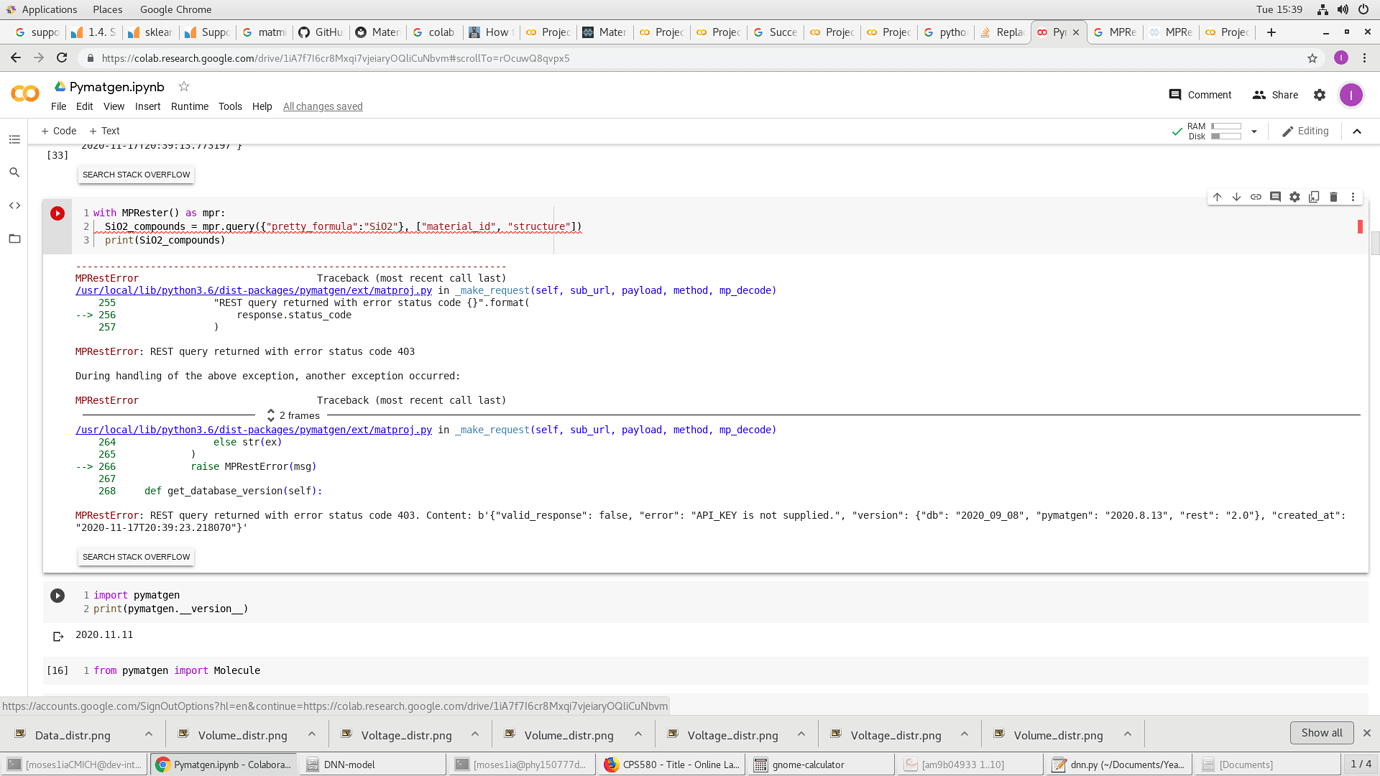Move the cell down using the arrow icon

tap(1237, 196)
